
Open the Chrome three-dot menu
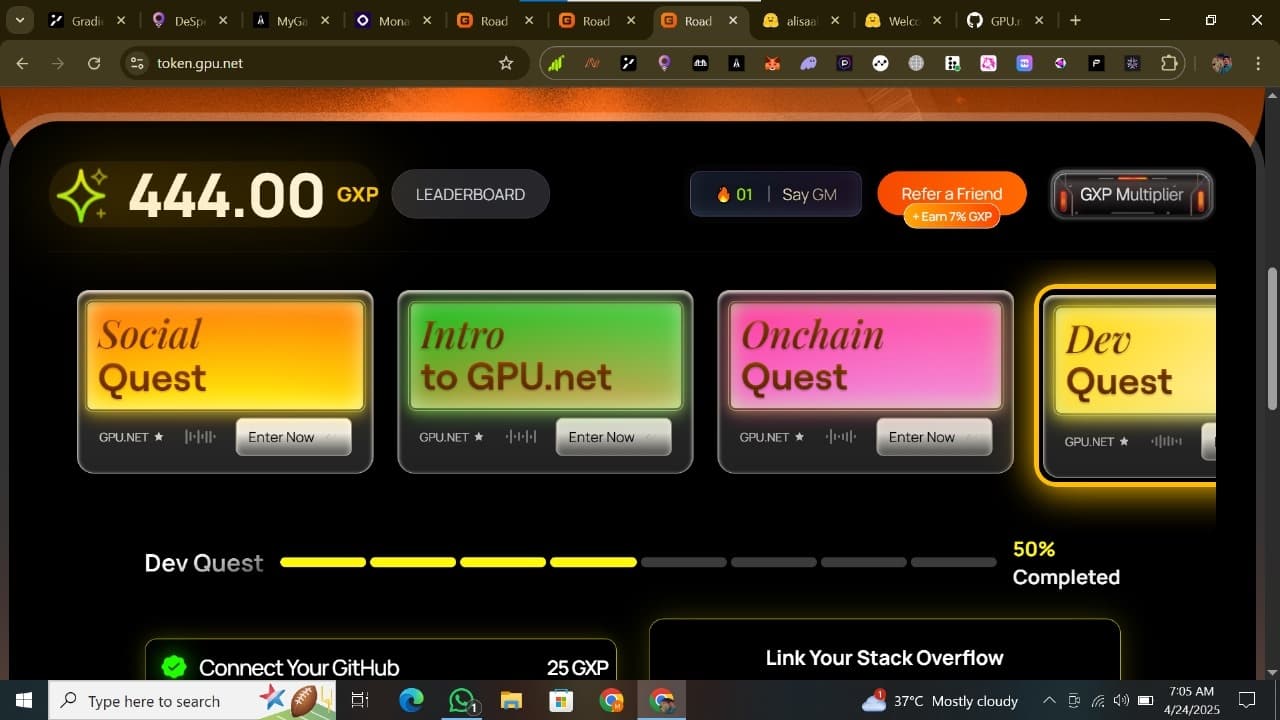1258,63
